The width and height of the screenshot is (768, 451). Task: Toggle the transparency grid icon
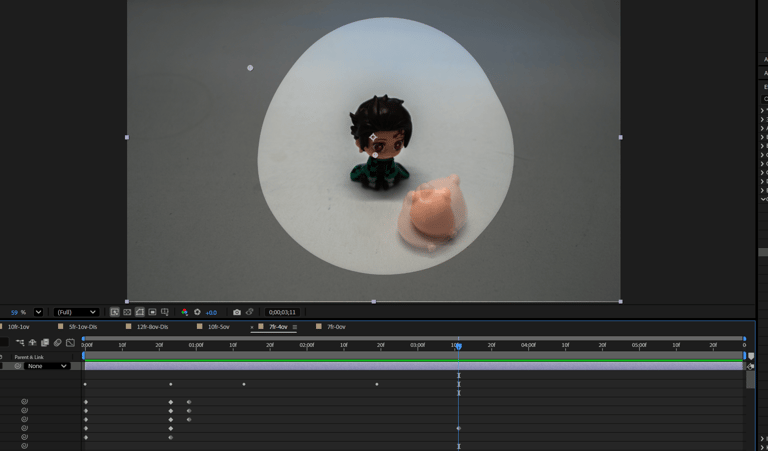tap(127, 312)
